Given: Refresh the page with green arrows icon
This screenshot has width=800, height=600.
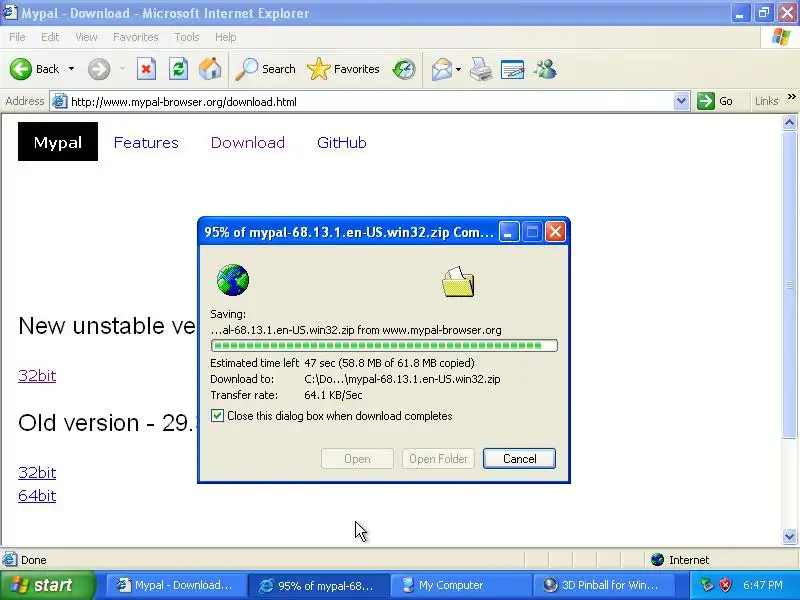Looking at the screenshot, I should tap(178, 69).
